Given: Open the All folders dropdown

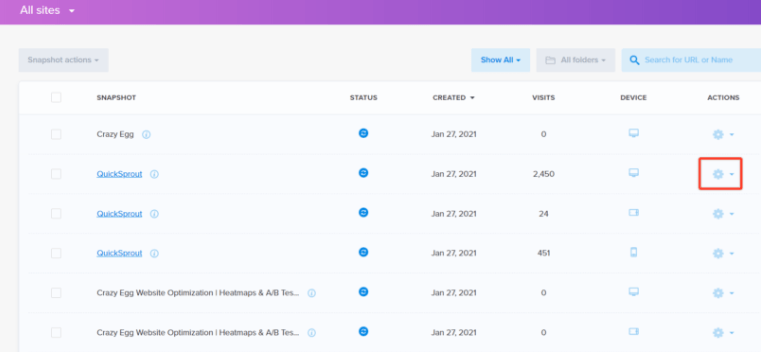Looking at the screenshot, I should pyautogui.click(x=576, y=60).
